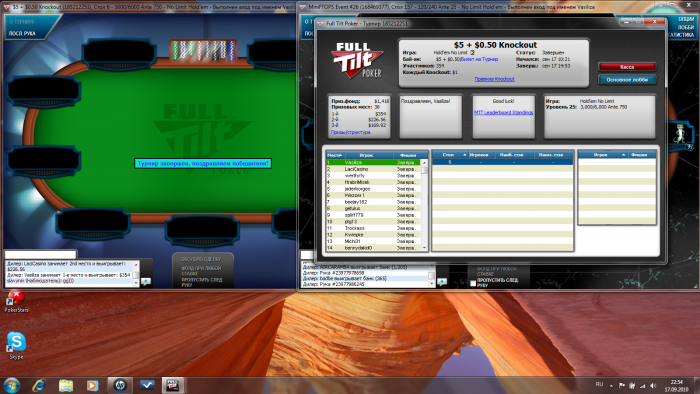Sort tables by Игроков column
700x394 pixels.
[479, 154]
